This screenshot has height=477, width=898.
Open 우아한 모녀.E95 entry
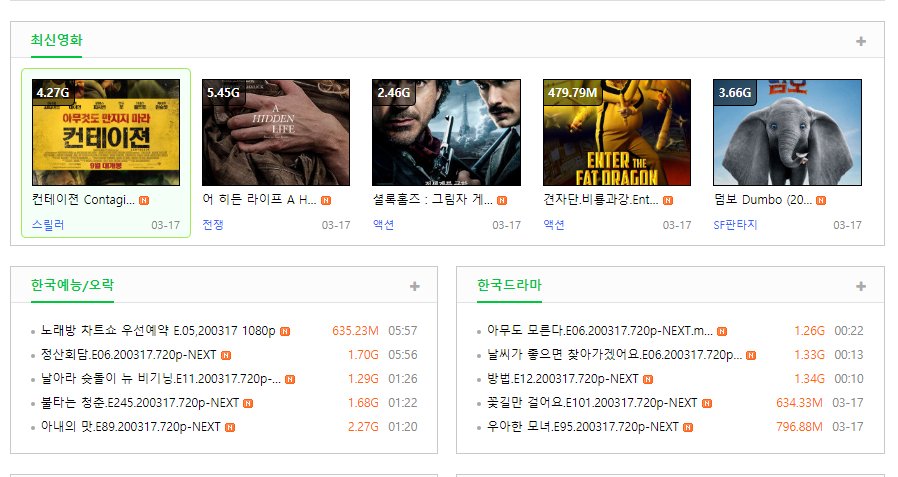pyautogui.click(x=583, y=427)
